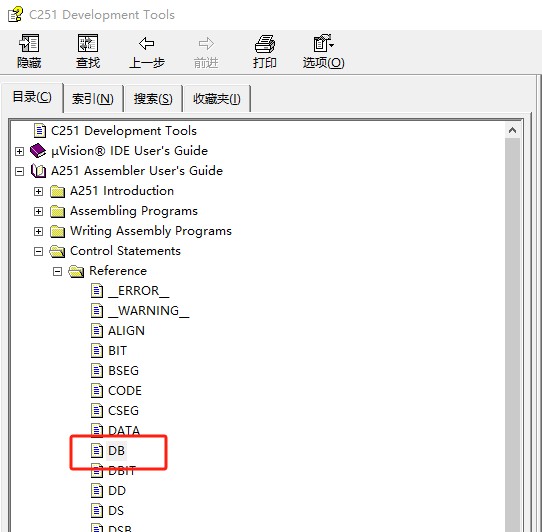This screenshot has width=542, height=532.
Task: Open the C251 Development Tools topic
Action: tap(124, 131)
